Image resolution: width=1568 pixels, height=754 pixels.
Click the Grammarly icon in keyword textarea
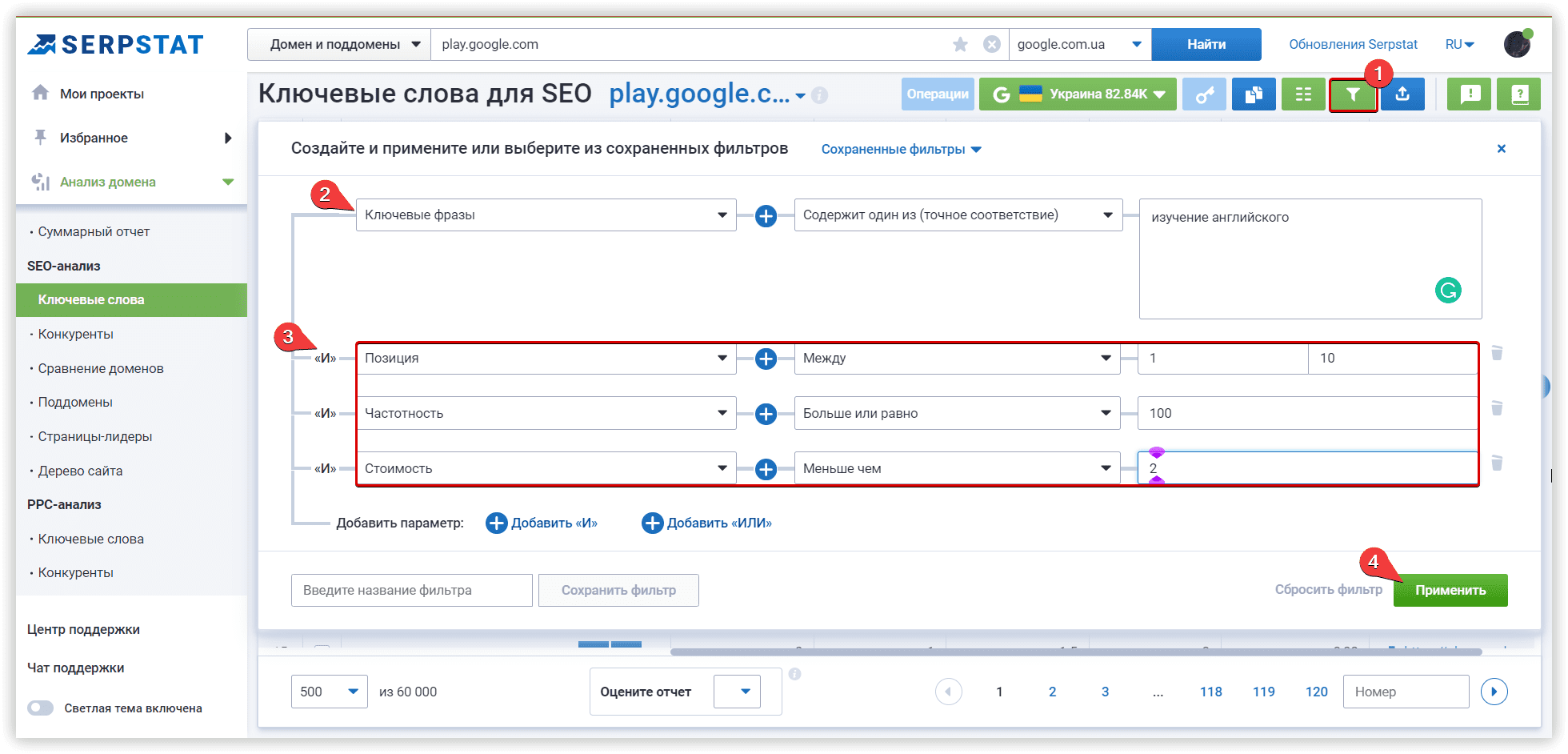[x=1448, y=290]
